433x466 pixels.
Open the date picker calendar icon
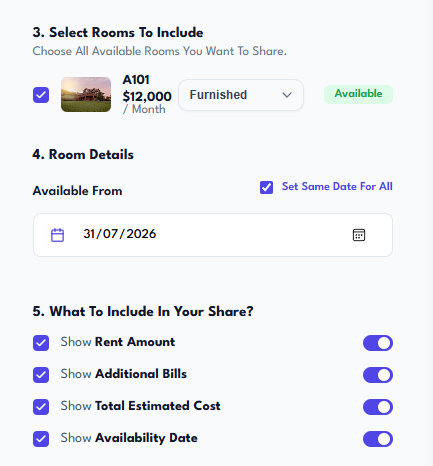point(359,235)
